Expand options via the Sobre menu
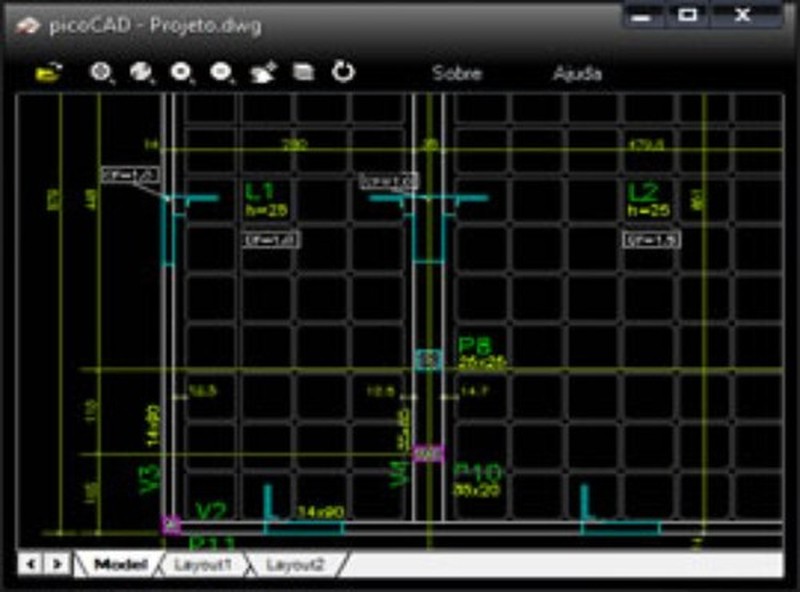Image resolution: width=800 pixels, height=592 pixels. click(456, 73)
